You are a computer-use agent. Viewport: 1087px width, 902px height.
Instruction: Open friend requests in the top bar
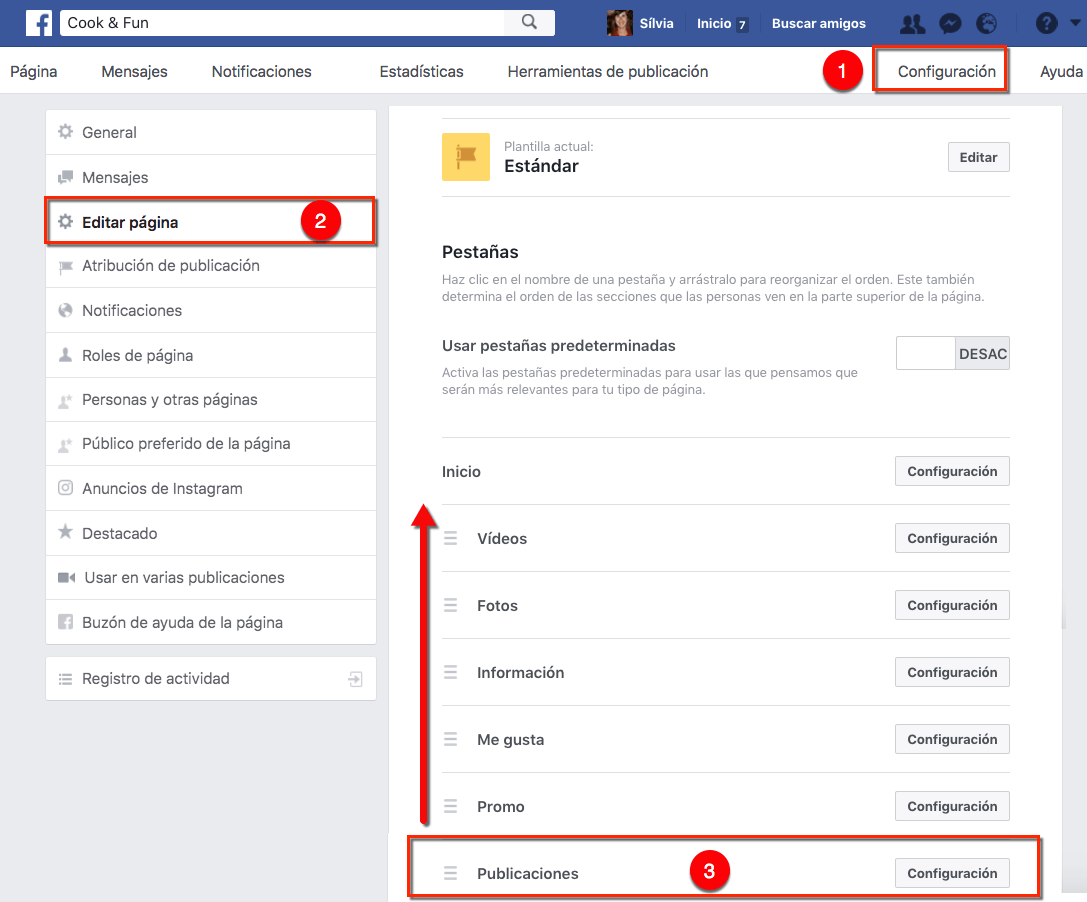pos(912,22)
